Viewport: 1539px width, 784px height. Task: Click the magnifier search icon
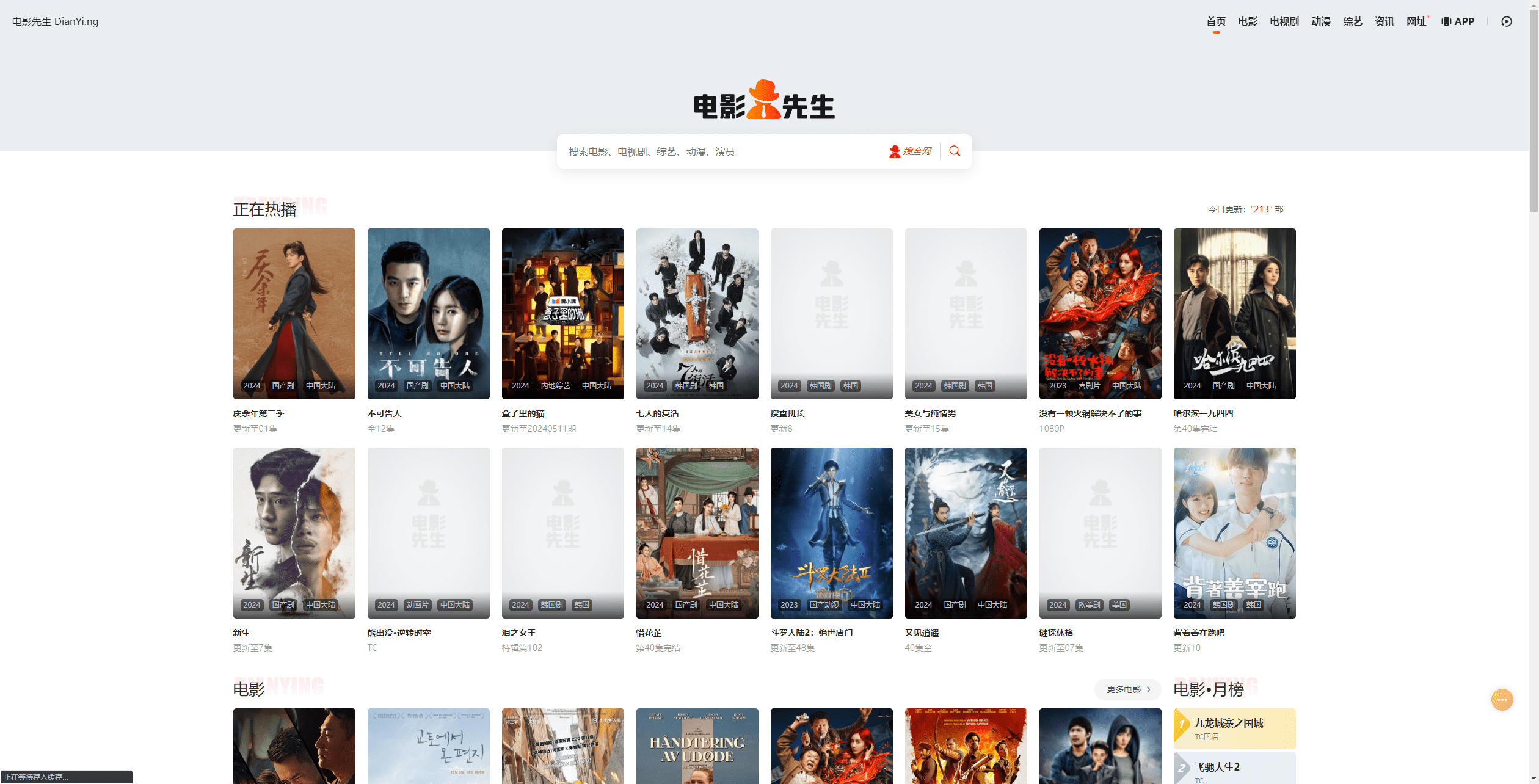(955, 151)
